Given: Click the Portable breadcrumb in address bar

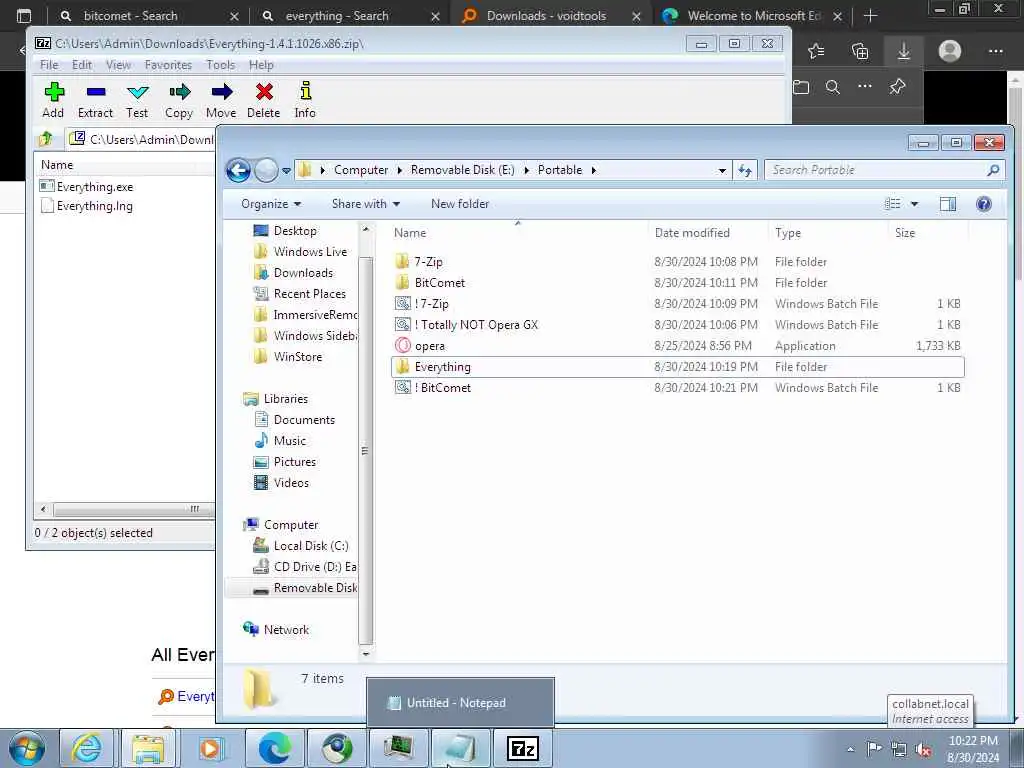Looking at the screenshot, I should 560,170.
